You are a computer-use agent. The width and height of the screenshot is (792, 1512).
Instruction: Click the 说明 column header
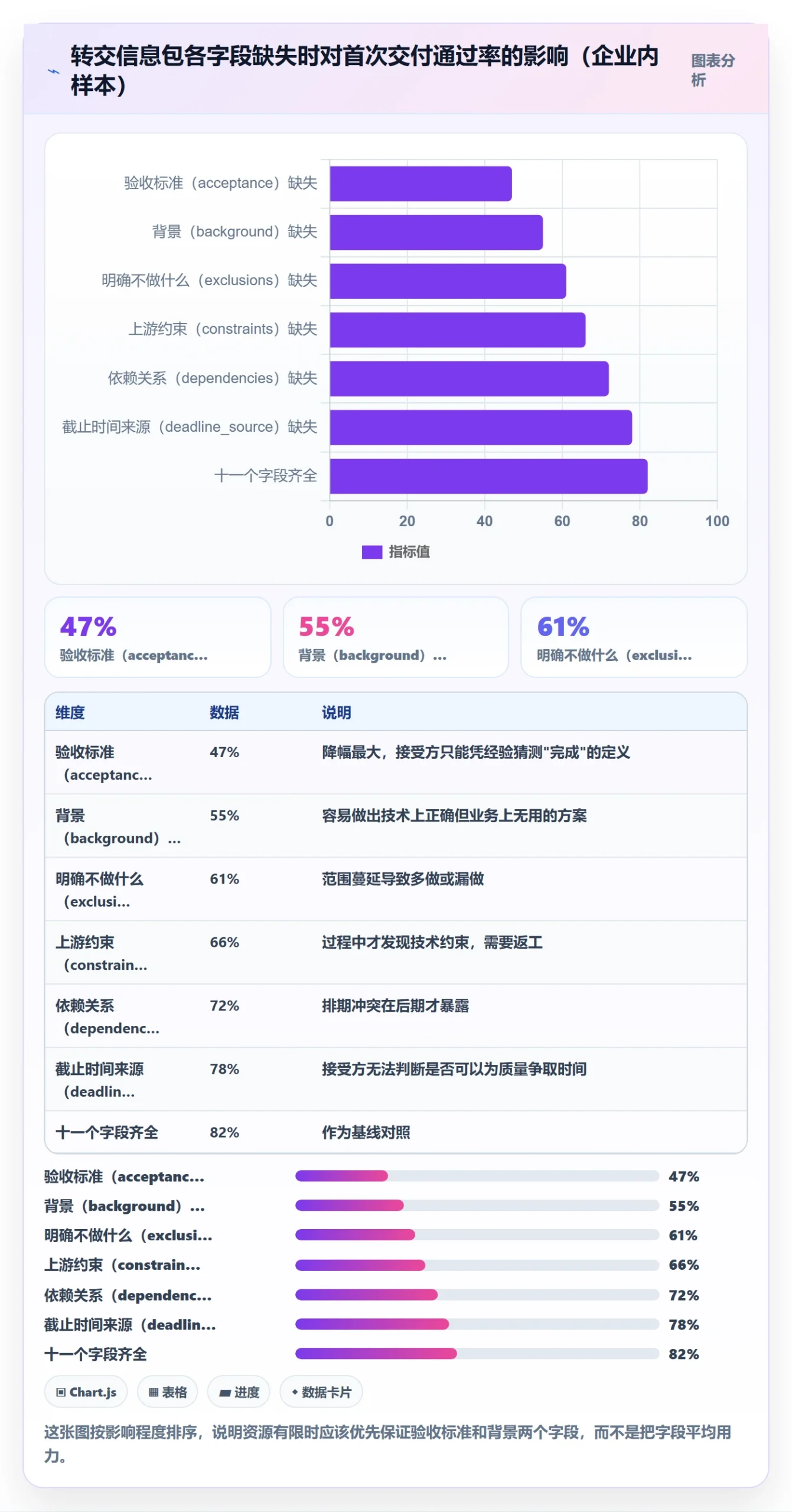coord(337,712)
